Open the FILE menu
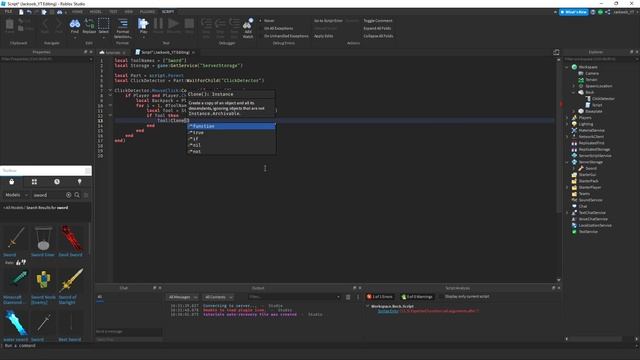The width and height of the screenshot is (640, 360). coord(9,12)
